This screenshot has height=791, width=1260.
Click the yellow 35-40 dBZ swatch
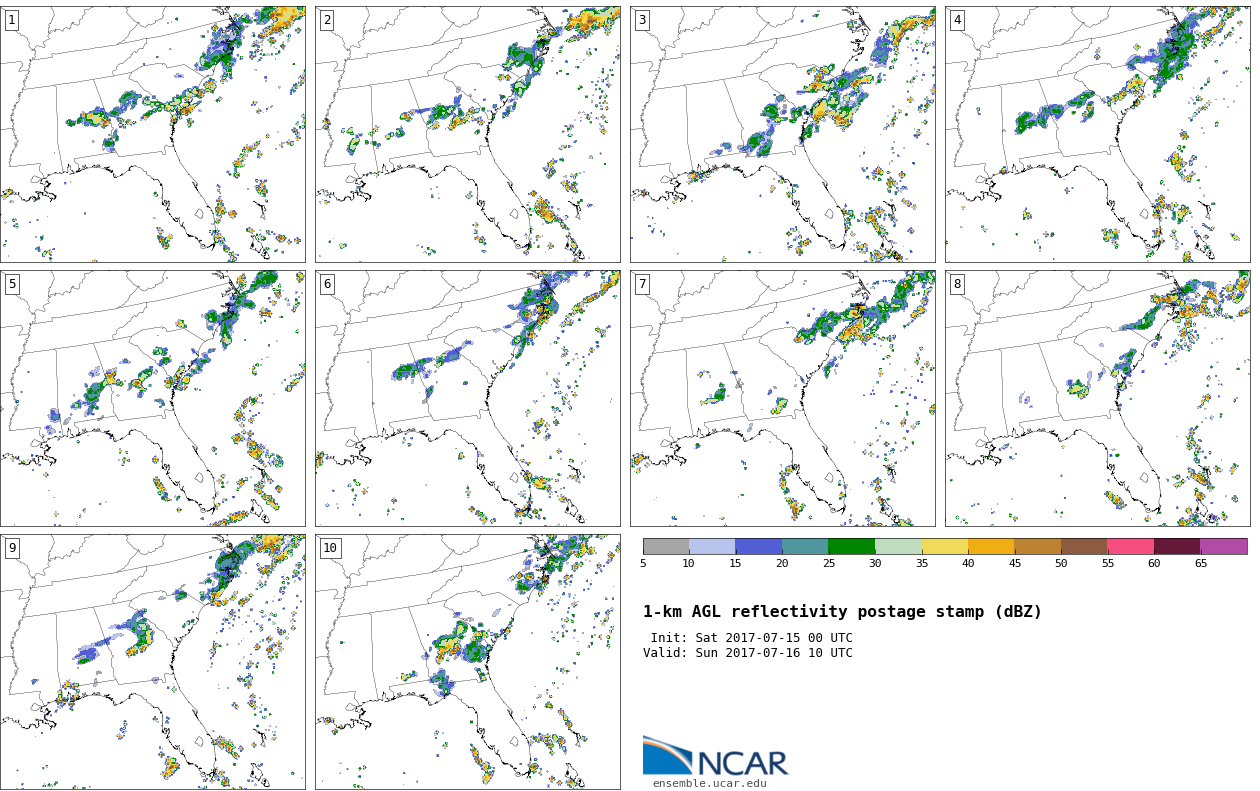945,546
